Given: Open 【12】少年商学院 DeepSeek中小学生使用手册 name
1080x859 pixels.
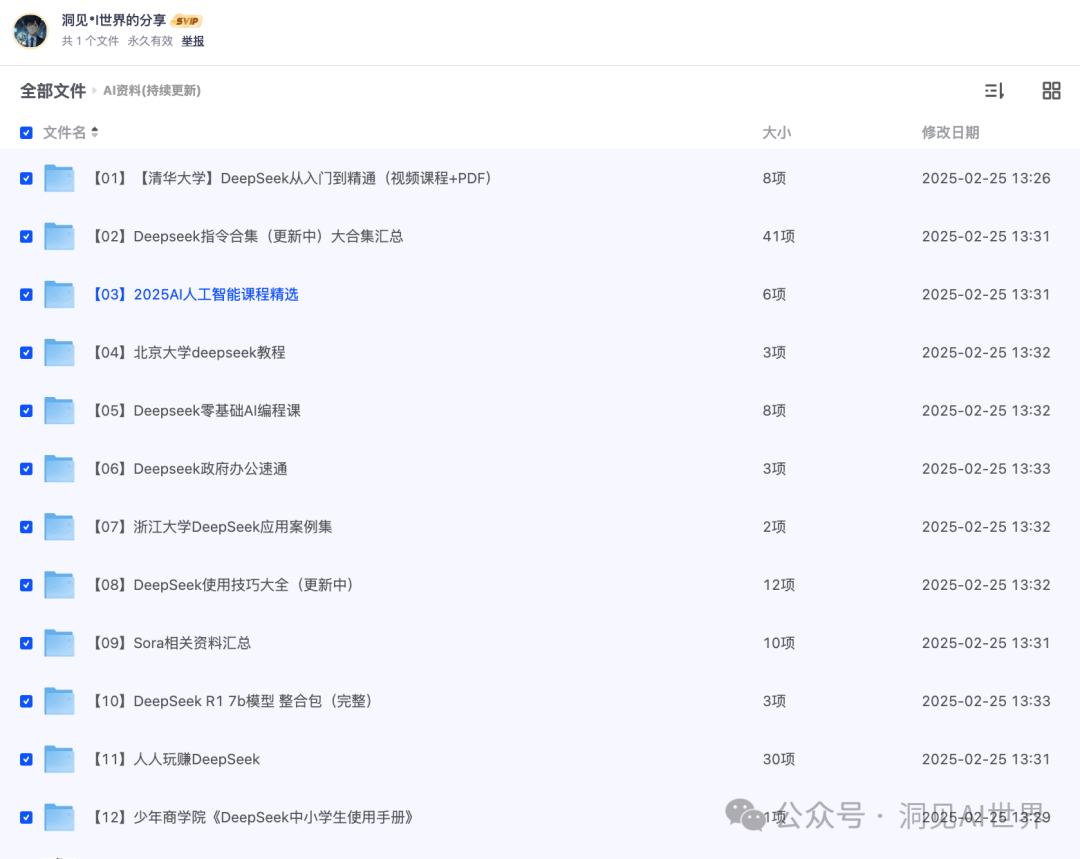Looking at the screenshot, I should [x=252, y=817].
